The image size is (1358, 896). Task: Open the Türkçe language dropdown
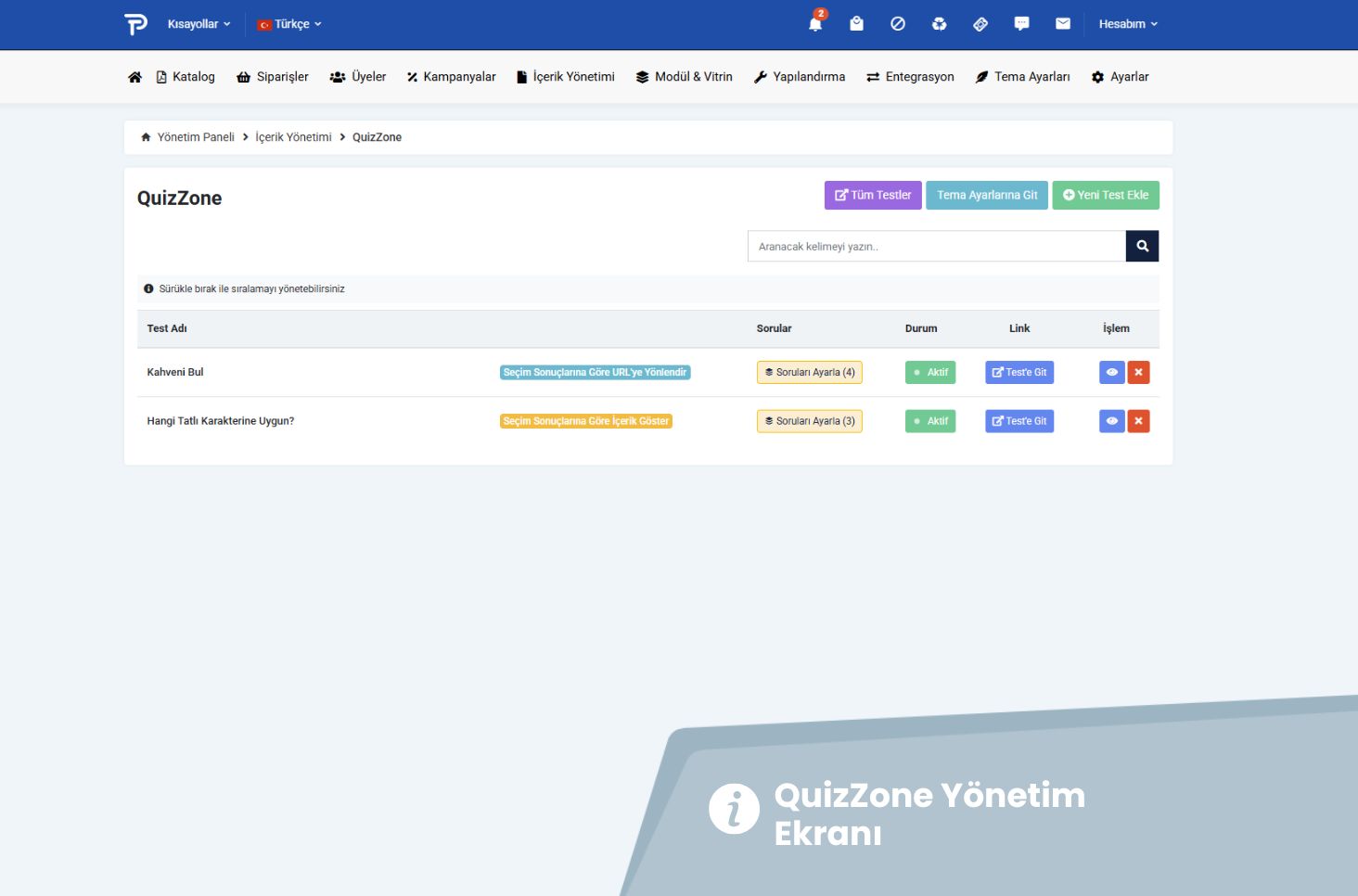(289, 24)
